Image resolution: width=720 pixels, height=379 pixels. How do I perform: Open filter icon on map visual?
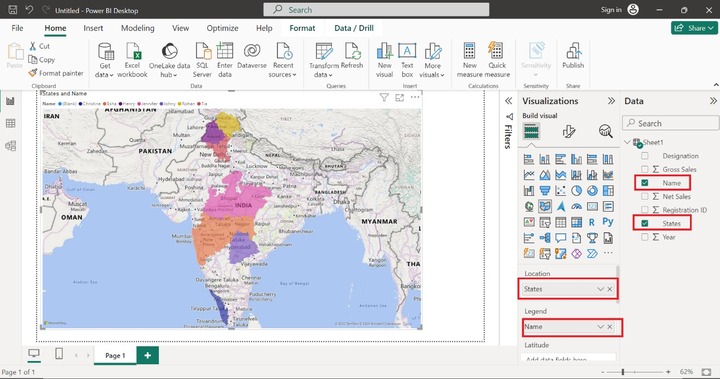click(384, 97)
